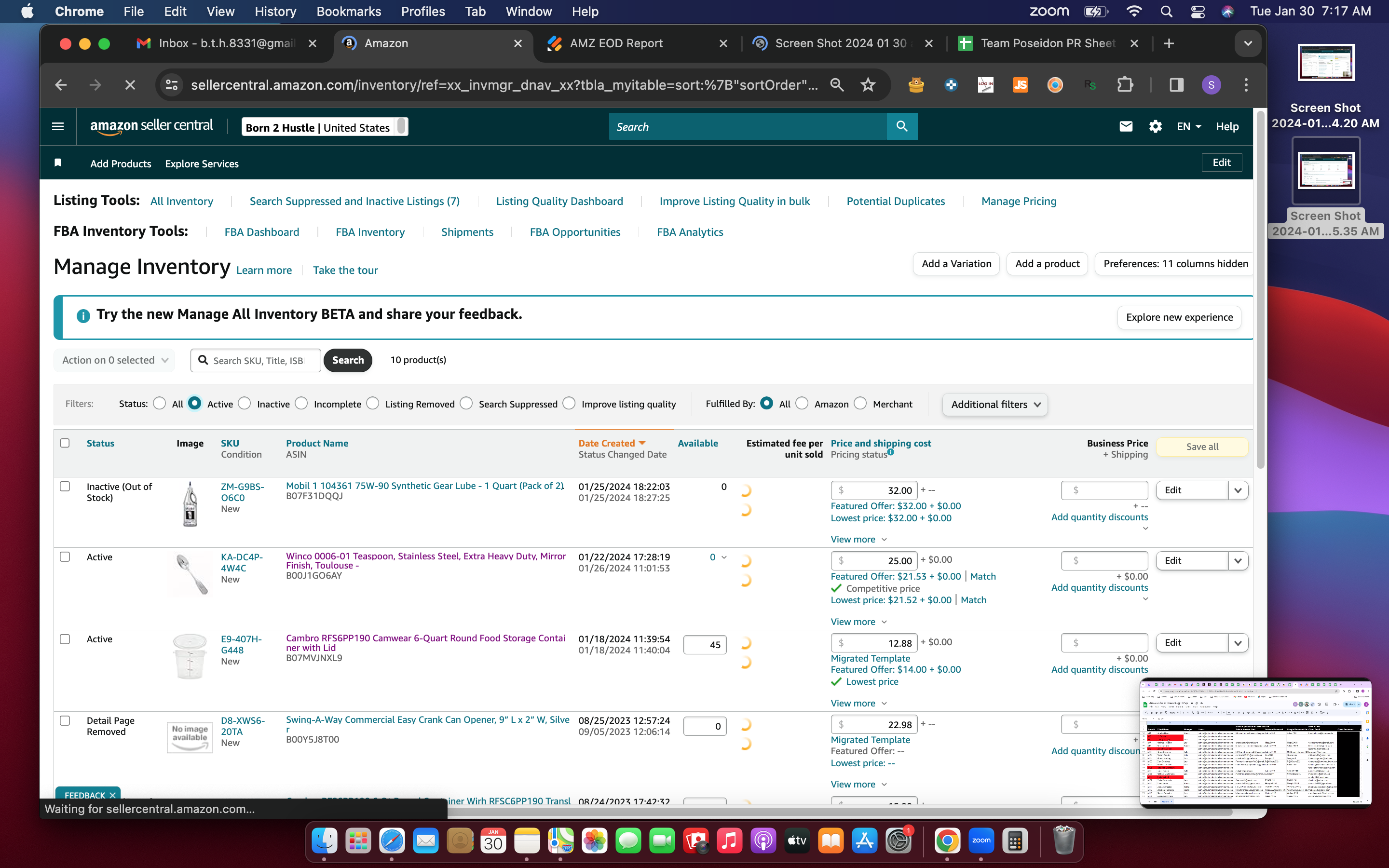Open the Profiles menu in menu bar

[423, 12]
